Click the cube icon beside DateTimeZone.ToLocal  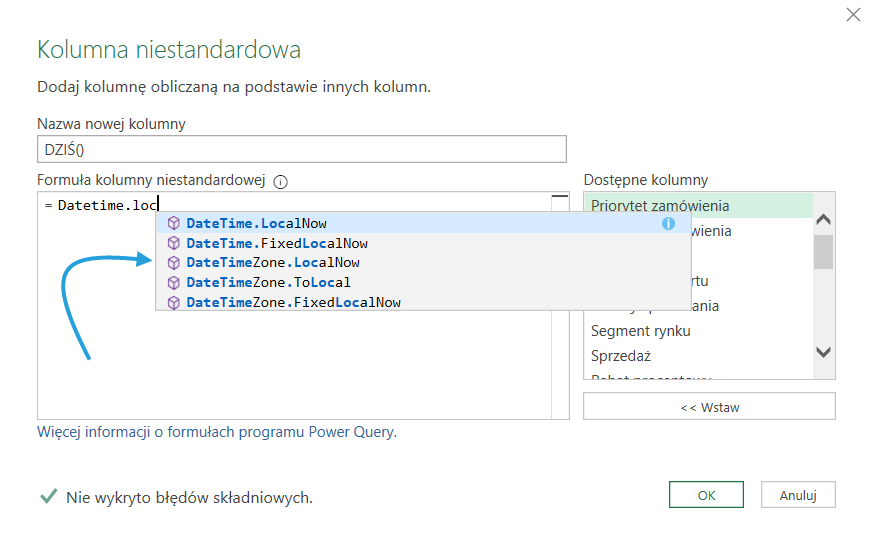174,282
